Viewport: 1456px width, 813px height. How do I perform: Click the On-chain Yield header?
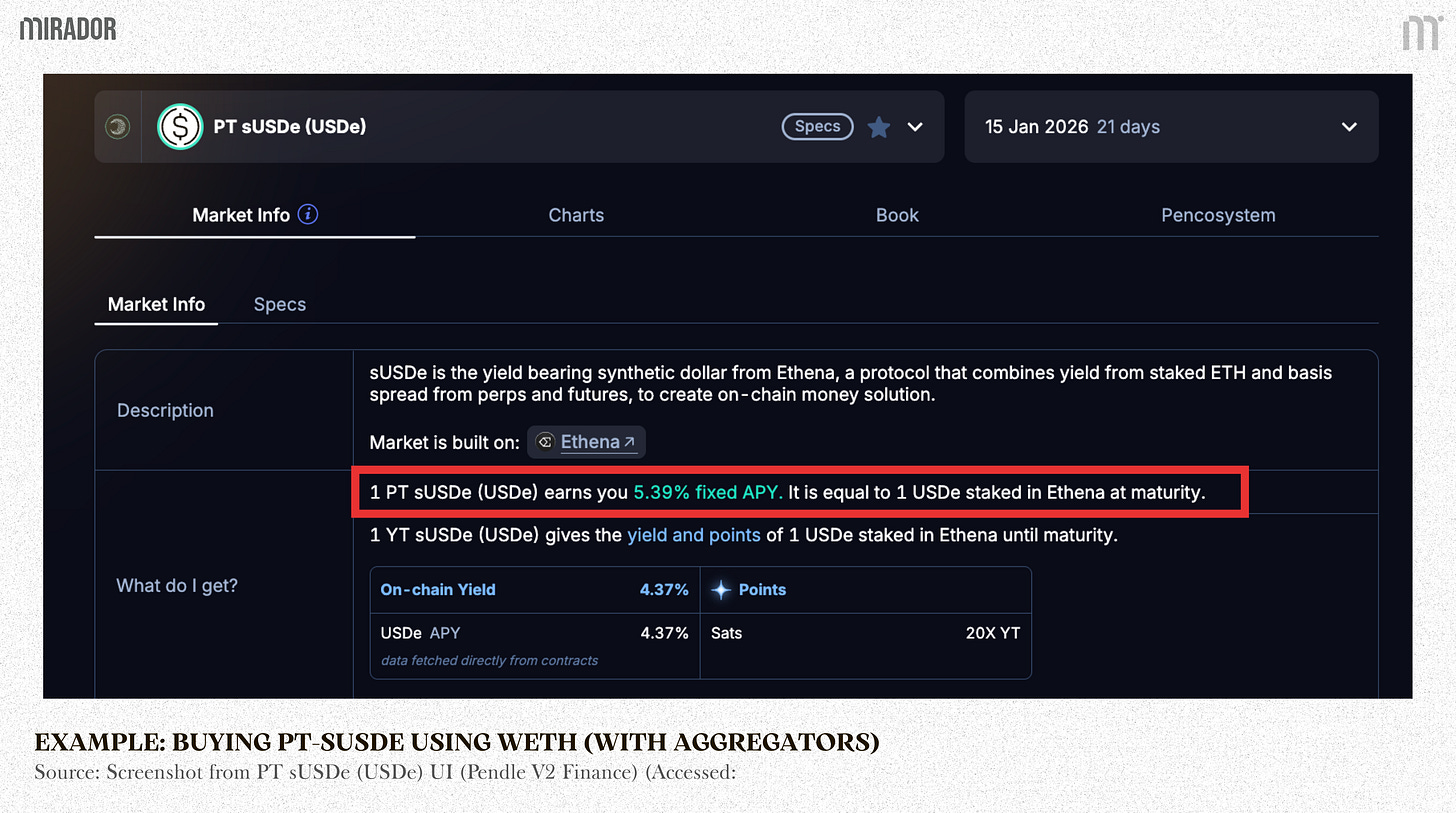pyautogui.click(x=438, y=590)
